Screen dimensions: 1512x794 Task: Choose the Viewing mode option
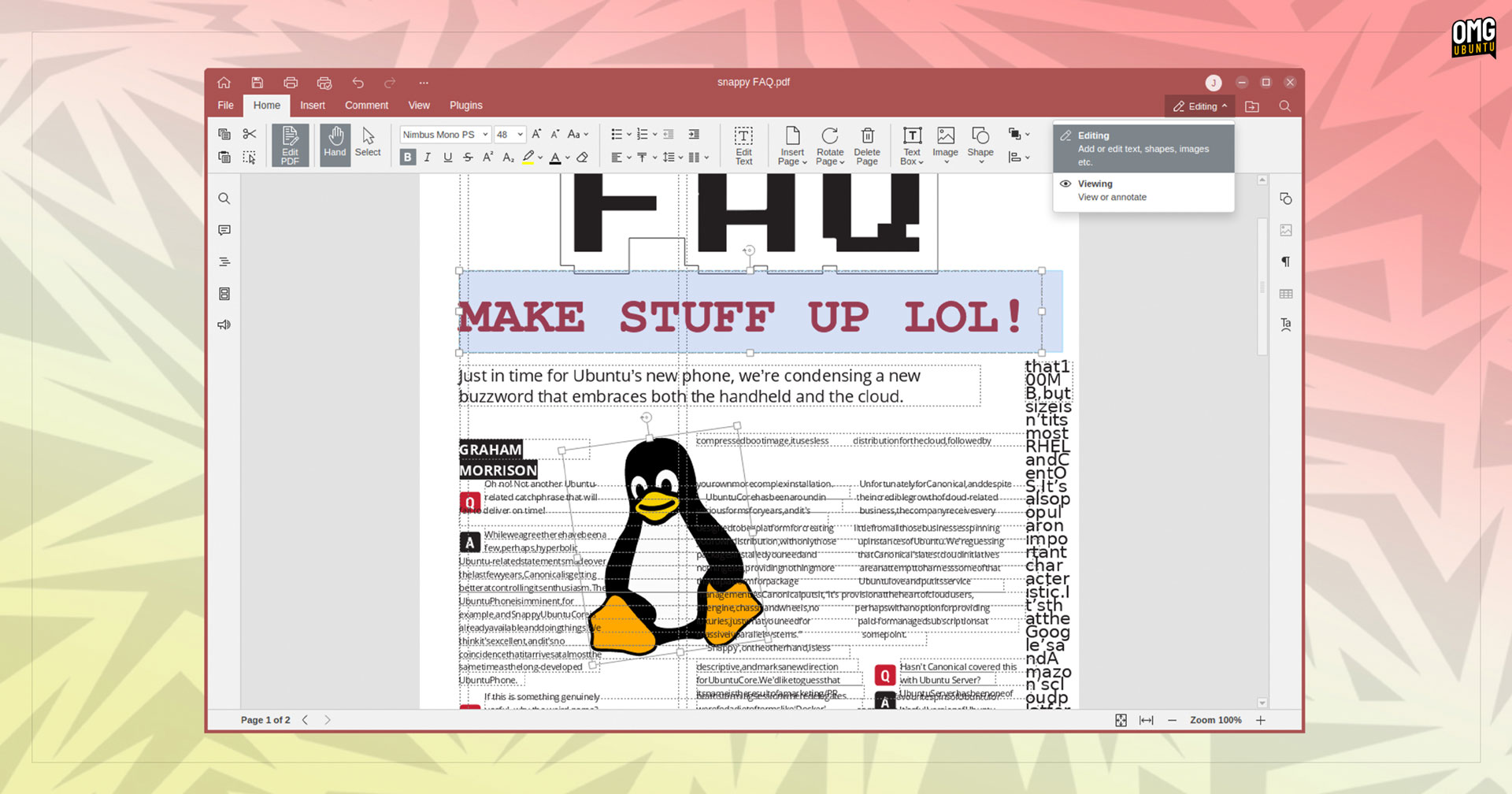coord(1143,191)
